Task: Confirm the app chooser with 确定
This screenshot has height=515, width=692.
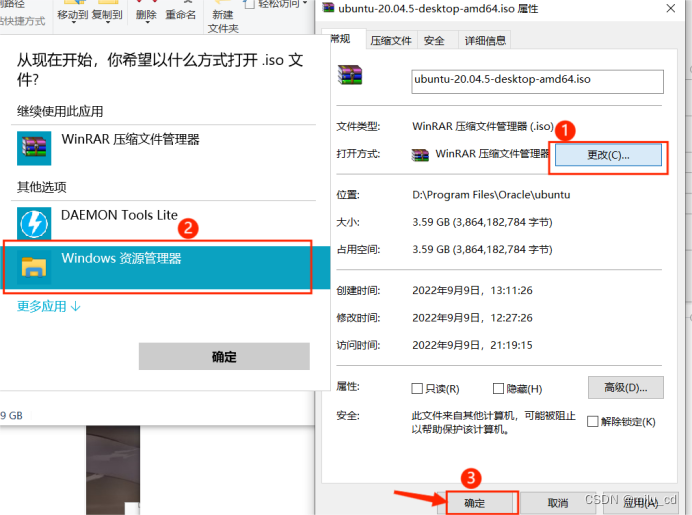Action: click(x=224, y=357)
